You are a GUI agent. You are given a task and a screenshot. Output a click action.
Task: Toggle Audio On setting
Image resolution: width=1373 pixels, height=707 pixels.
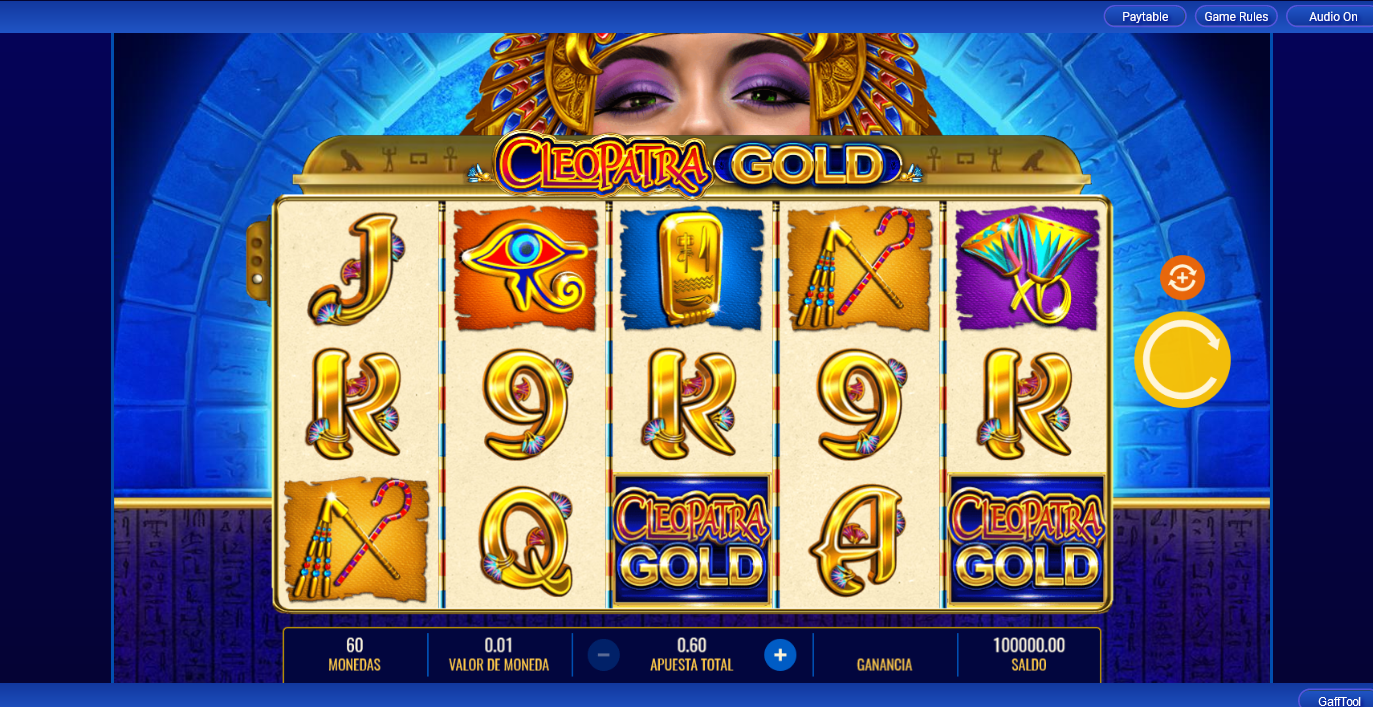(1332, 17)
